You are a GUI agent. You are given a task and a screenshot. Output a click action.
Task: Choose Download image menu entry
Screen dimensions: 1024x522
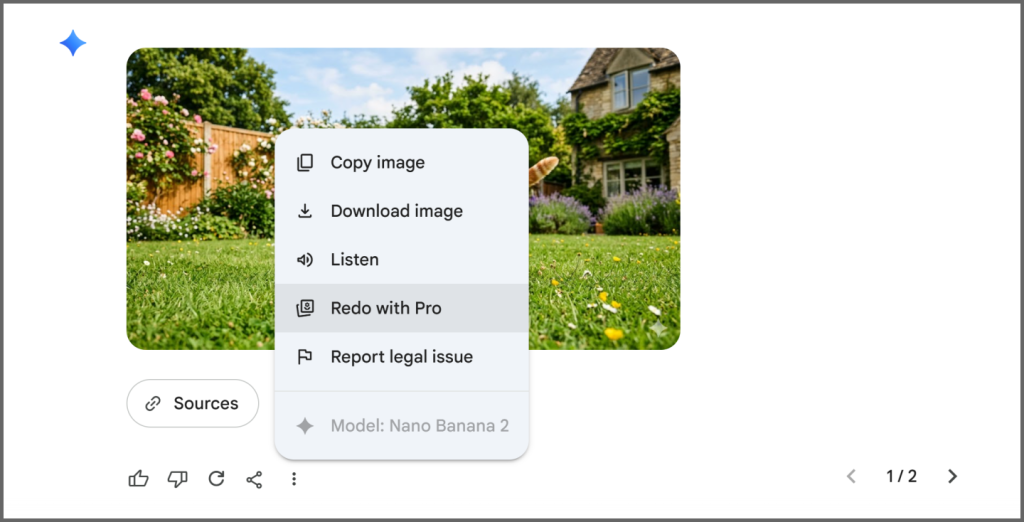[x=402, y=211]
